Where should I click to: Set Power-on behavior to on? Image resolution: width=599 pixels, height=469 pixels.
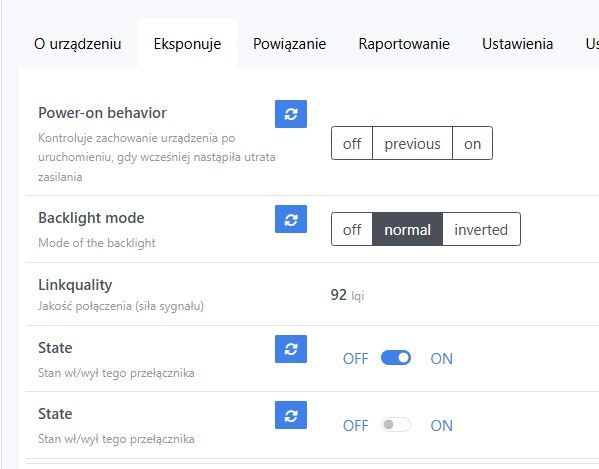(x=472, y=143)
